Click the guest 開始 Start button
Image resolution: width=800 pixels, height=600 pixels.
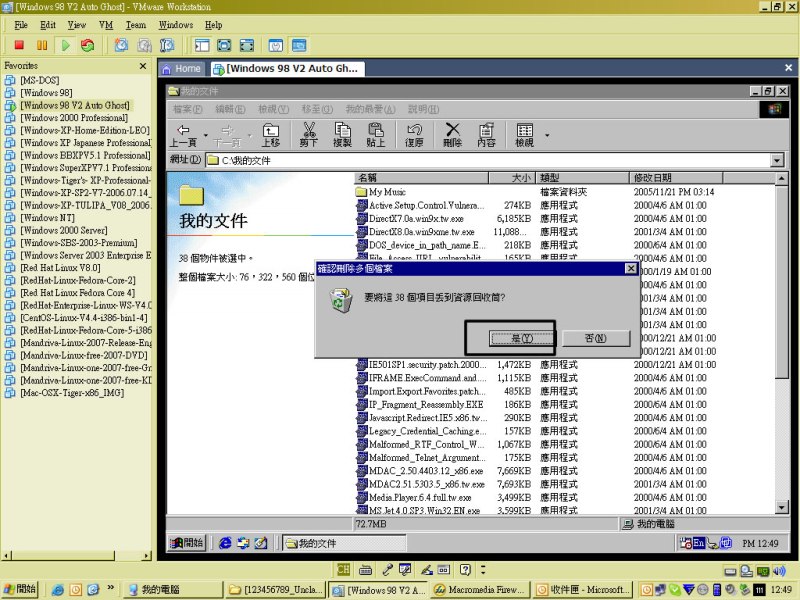click(x=187, y=543)
